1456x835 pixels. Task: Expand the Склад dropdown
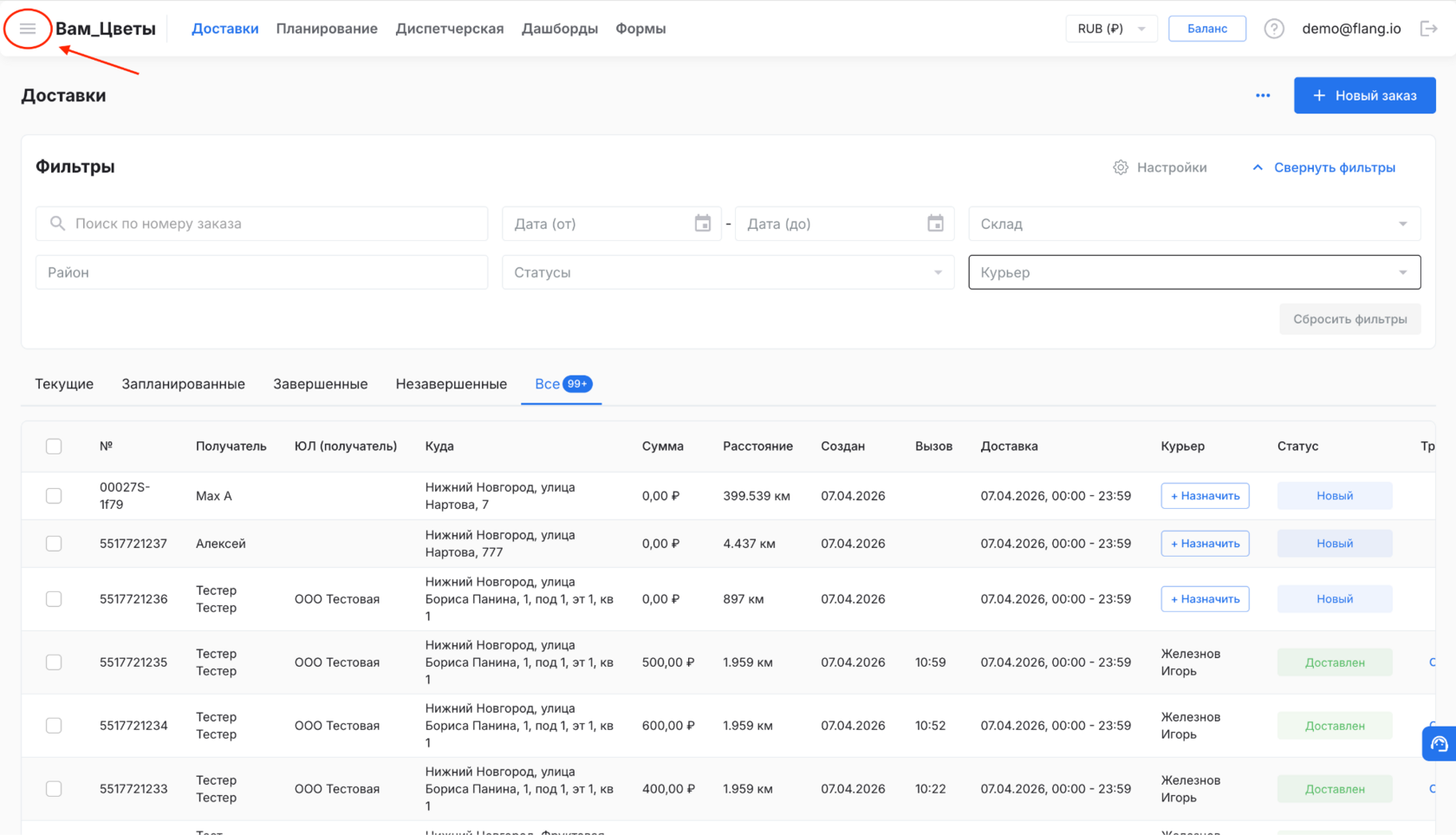pos(1193,224)
